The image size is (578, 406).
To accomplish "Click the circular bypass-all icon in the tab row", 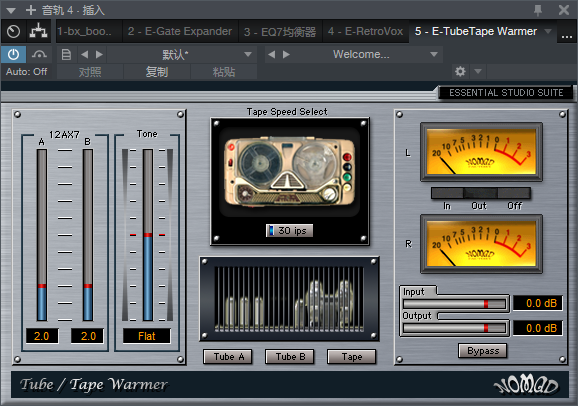I will [14, 31].
